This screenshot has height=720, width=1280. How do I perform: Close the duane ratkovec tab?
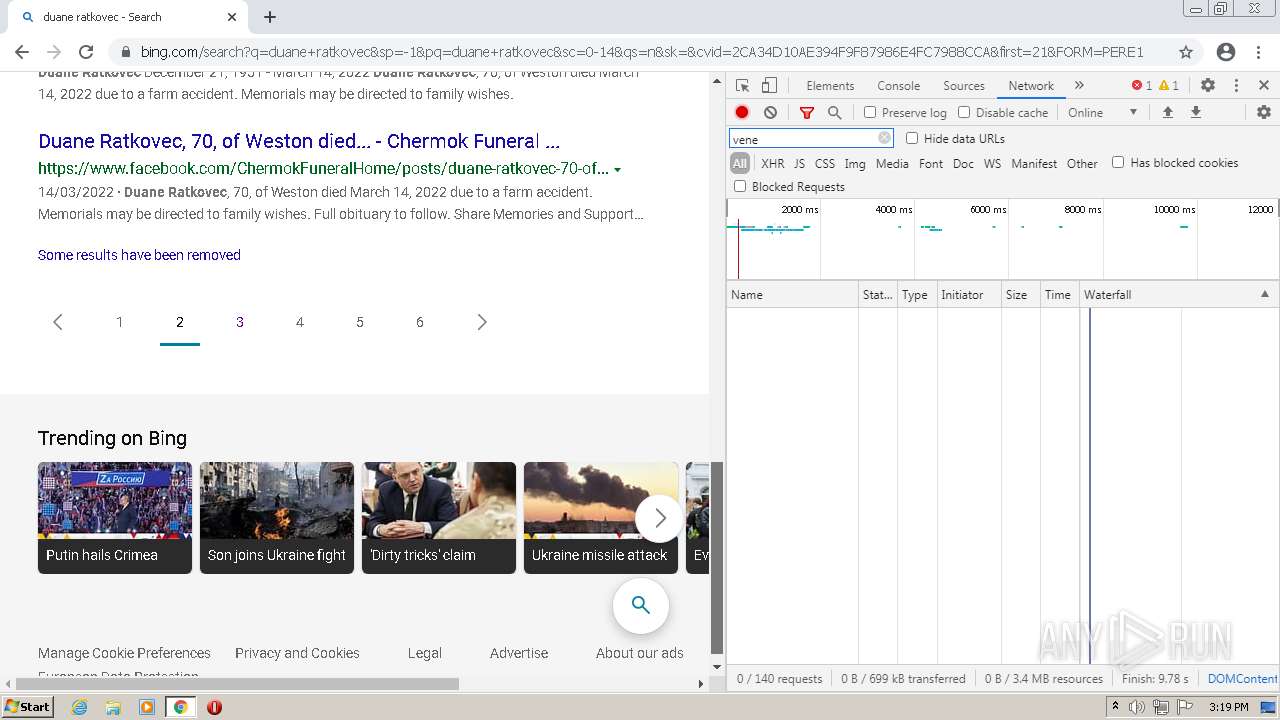click(232, 17)
